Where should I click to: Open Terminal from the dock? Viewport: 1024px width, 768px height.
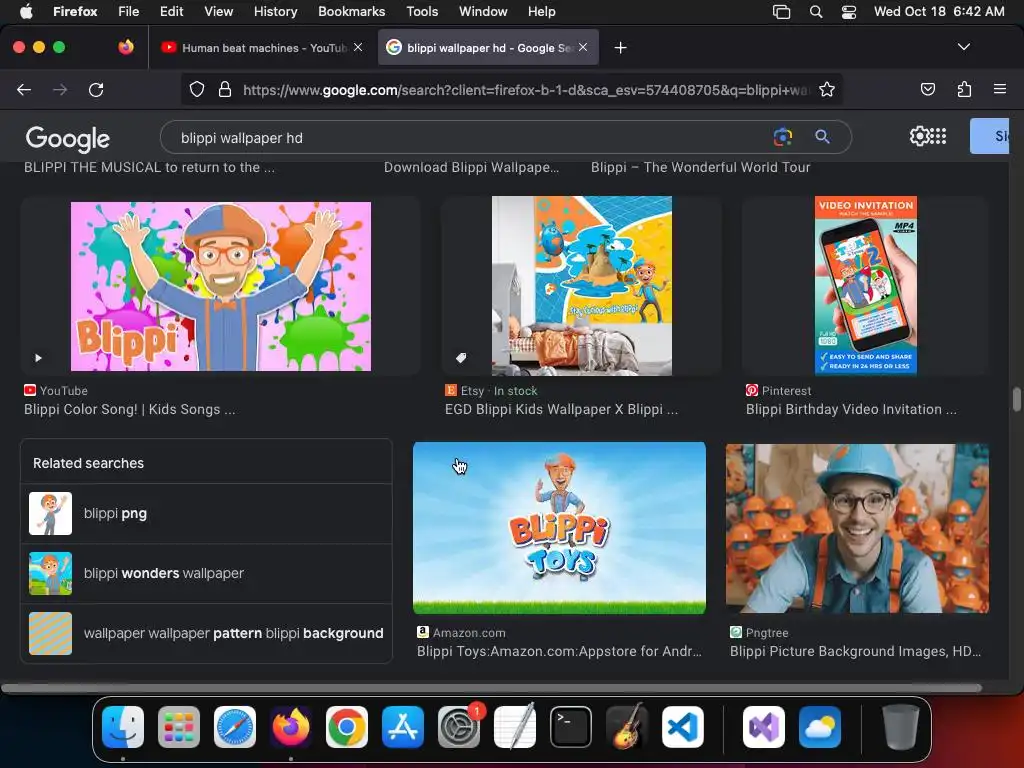tap(571, 727)
